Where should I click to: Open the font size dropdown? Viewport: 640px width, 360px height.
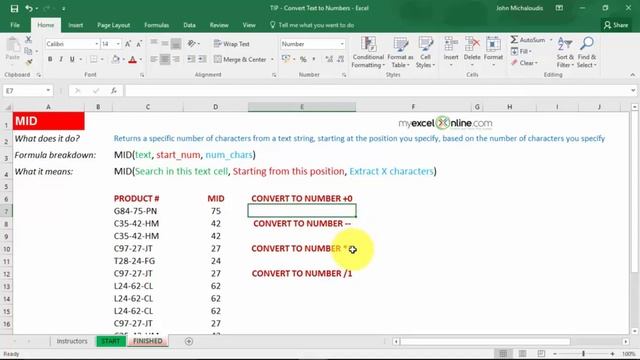pos(118,44)
